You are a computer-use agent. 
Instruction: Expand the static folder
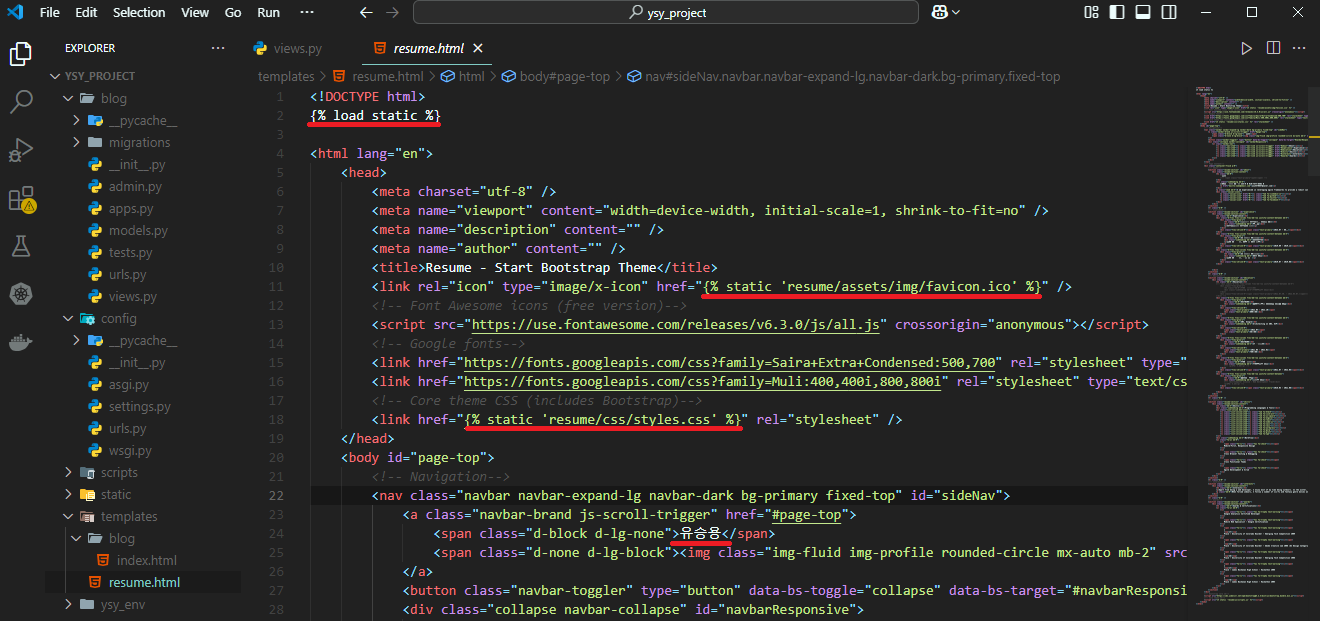point(68,494)
